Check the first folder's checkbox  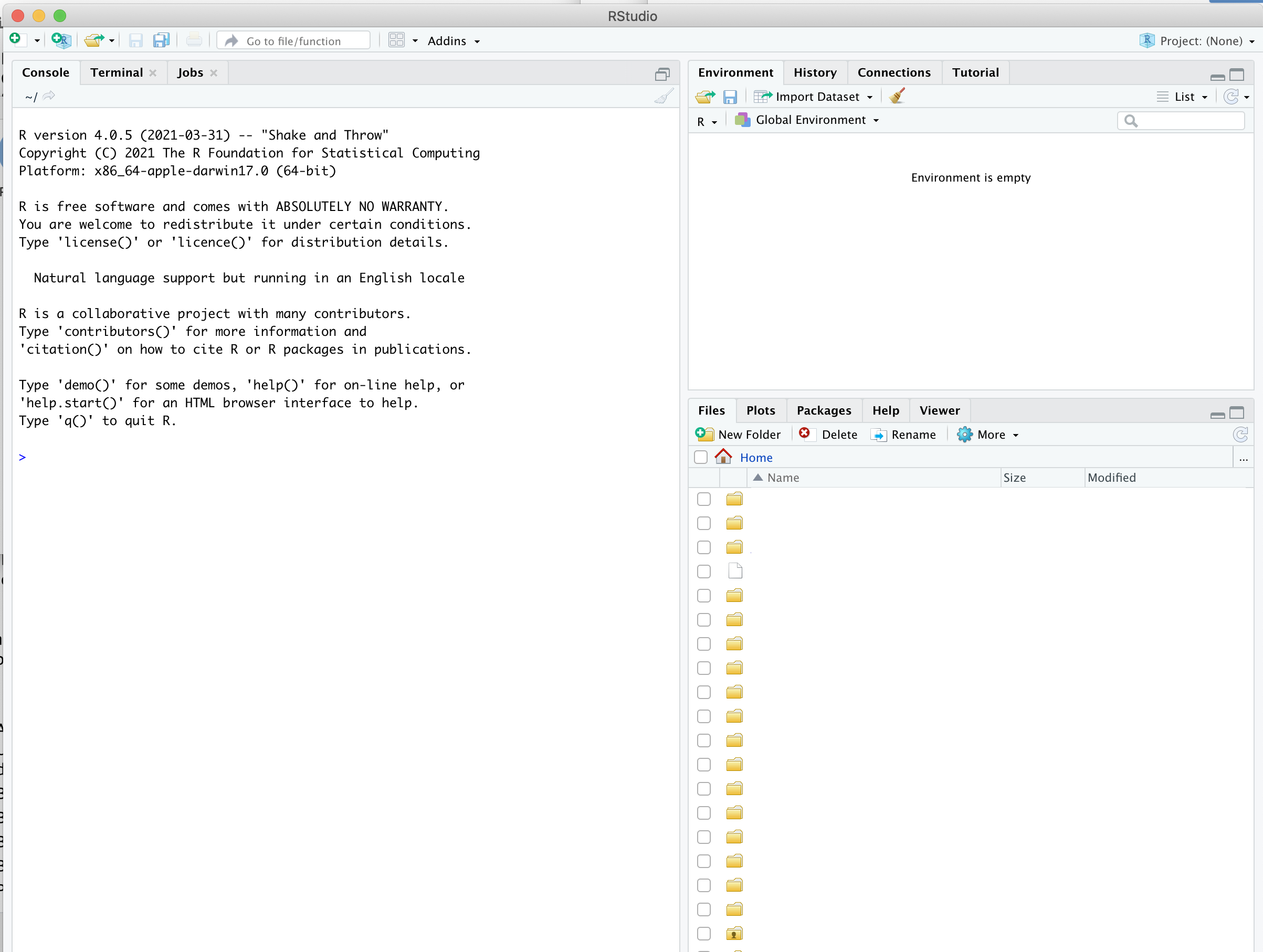click(x=703, y=500)
